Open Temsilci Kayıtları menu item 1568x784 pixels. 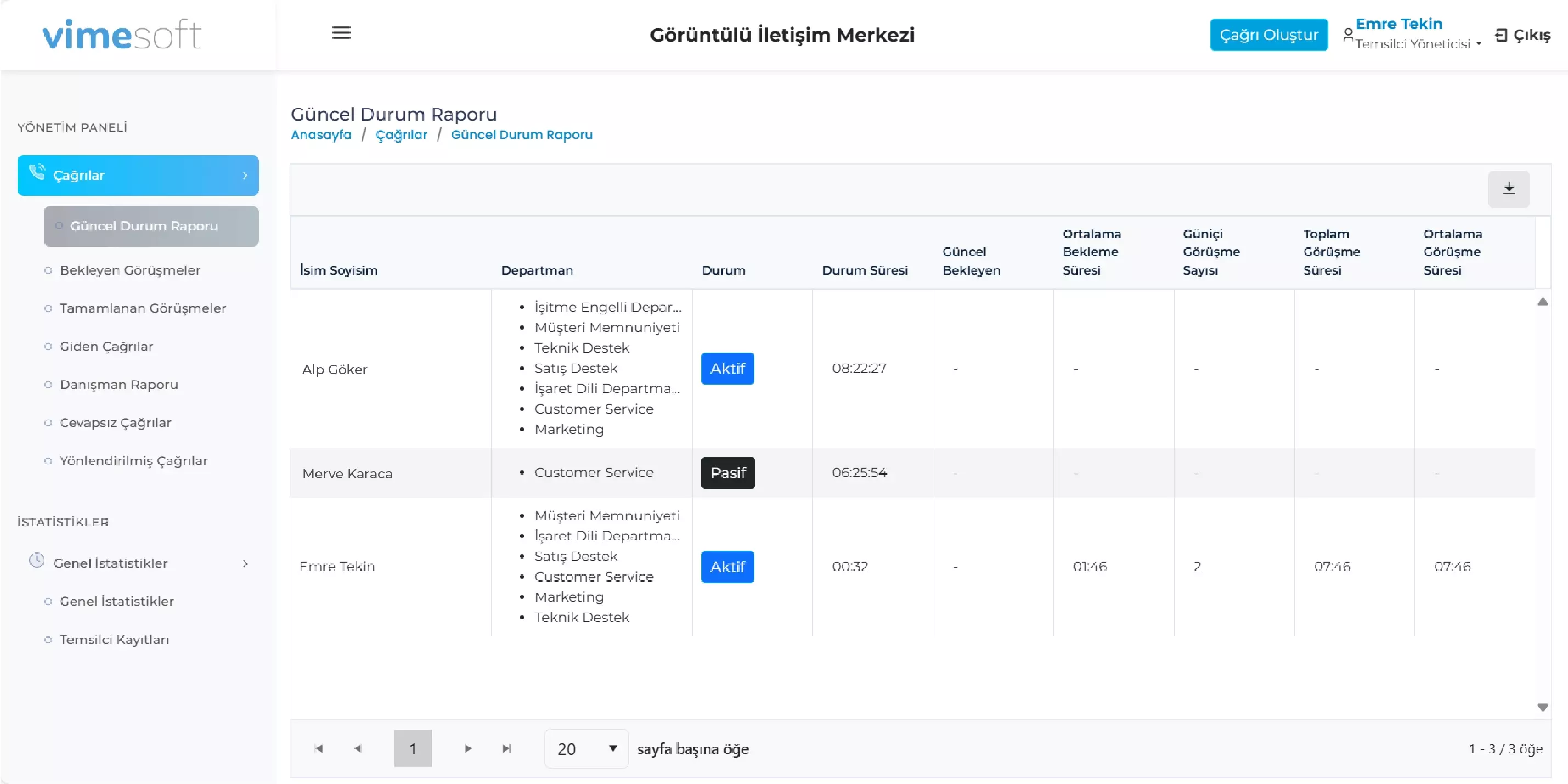coord(115,640)
